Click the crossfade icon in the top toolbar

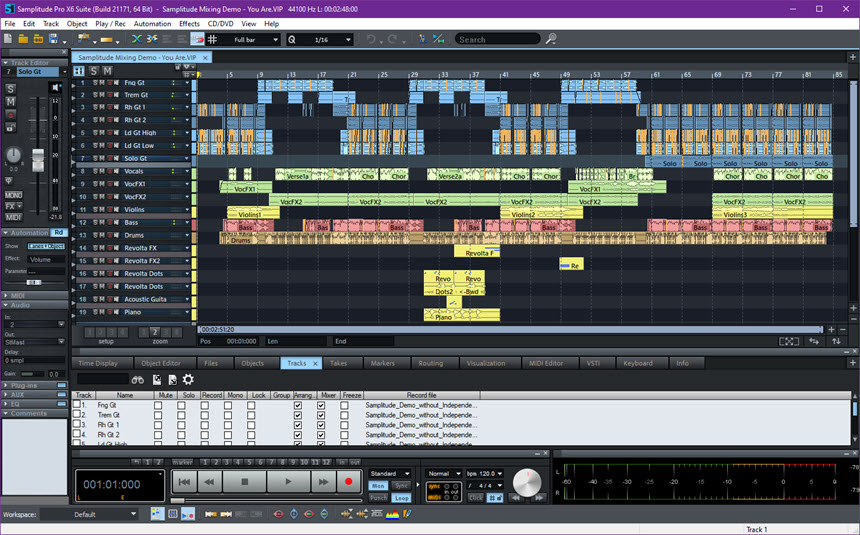(x=137, y=39)
